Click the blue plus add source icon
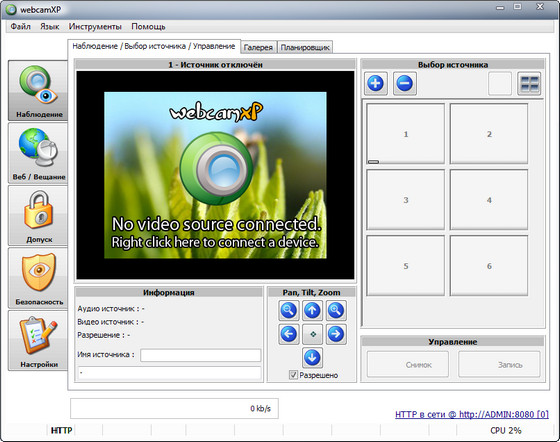This screenshot has height=442, width=560. pos(375,84)
